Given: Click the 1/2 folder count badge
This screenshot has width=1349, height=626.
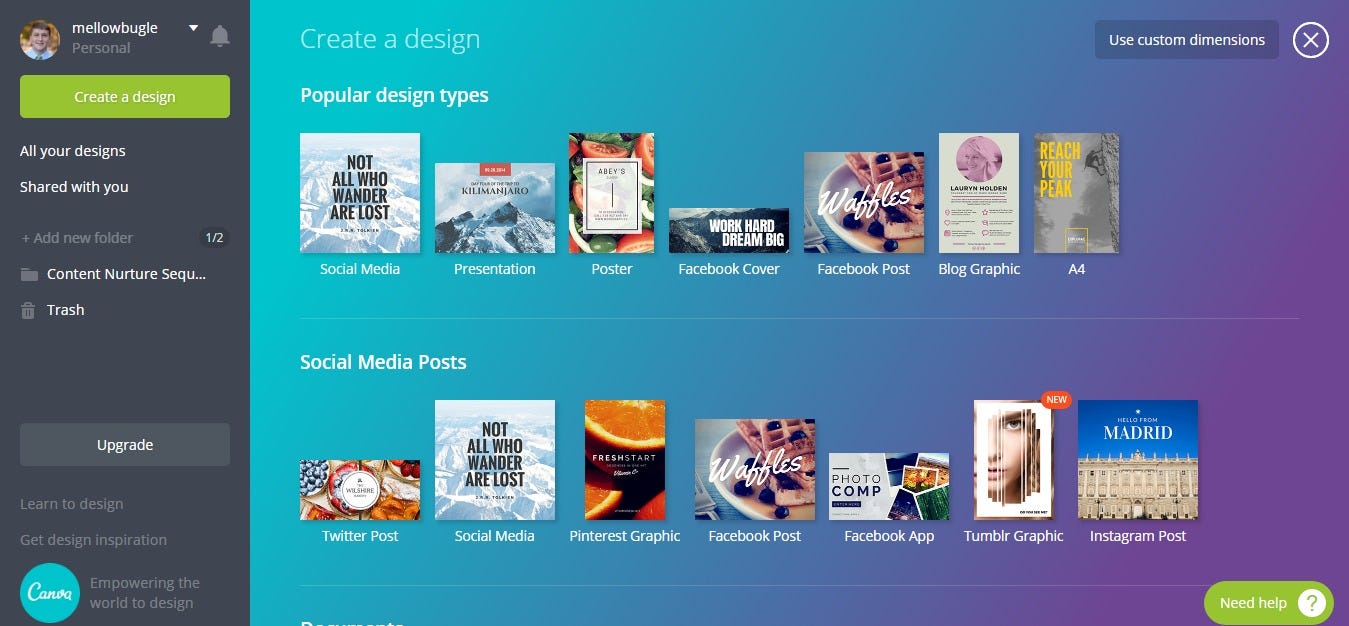Looking at the screenshot, I should (x=214, y=238).
